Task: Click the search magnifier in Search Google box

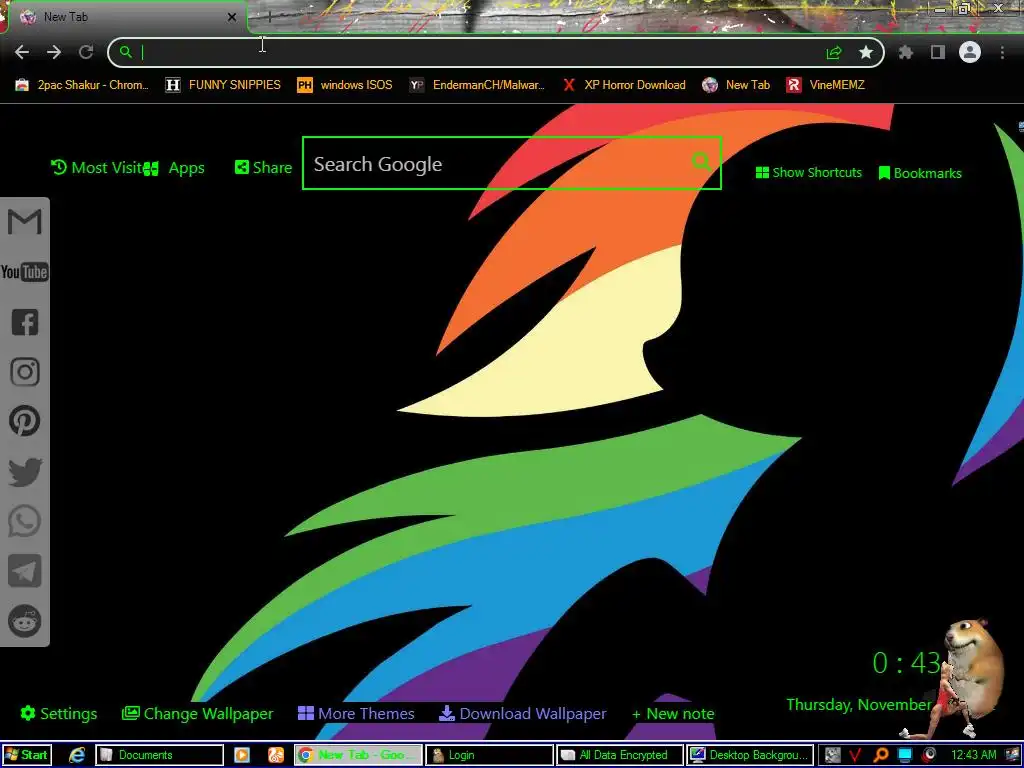Action: tap(701, 161)
